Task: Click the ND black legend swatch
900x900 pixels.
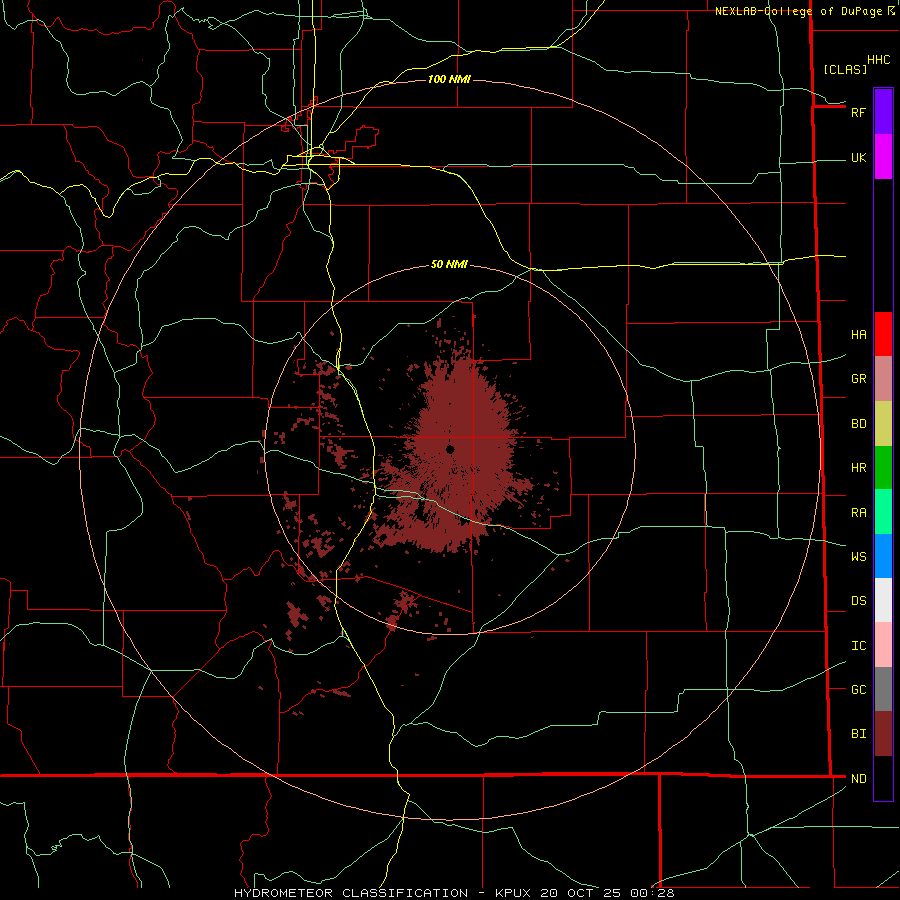Action: click(883, 778)
